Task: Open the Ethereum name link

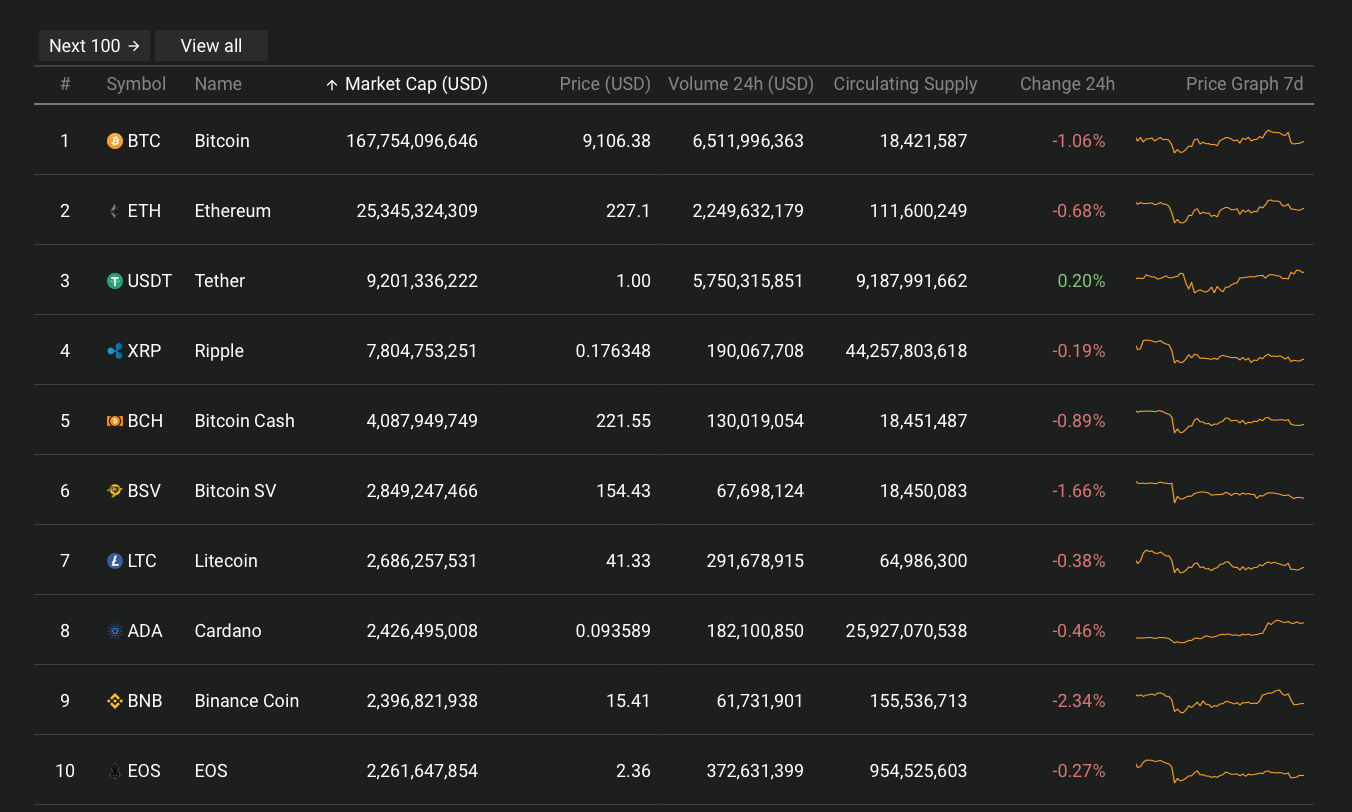Action: (x=233, y=211)
